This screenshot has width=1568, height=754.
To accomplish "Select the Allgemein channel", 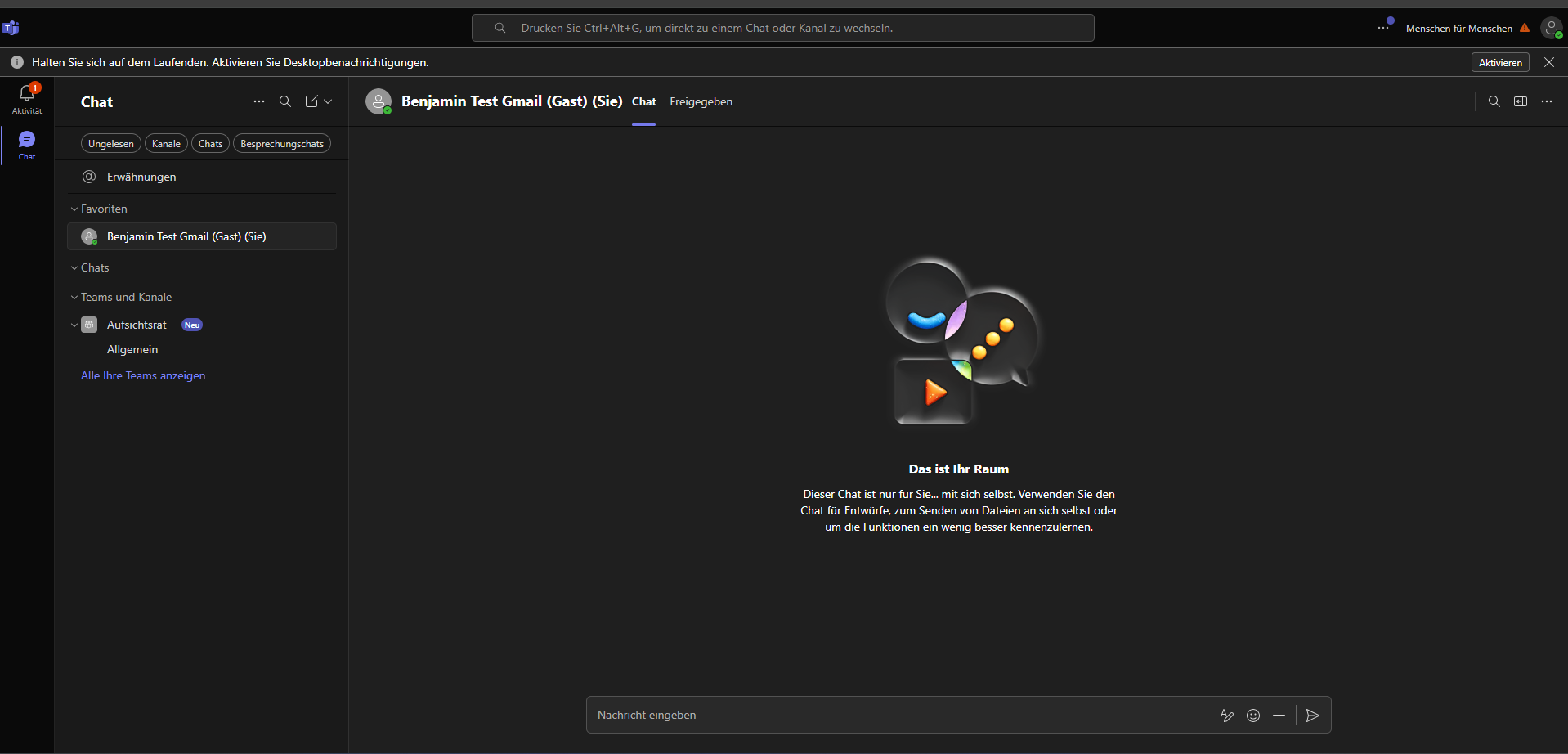I will point(132,350).
